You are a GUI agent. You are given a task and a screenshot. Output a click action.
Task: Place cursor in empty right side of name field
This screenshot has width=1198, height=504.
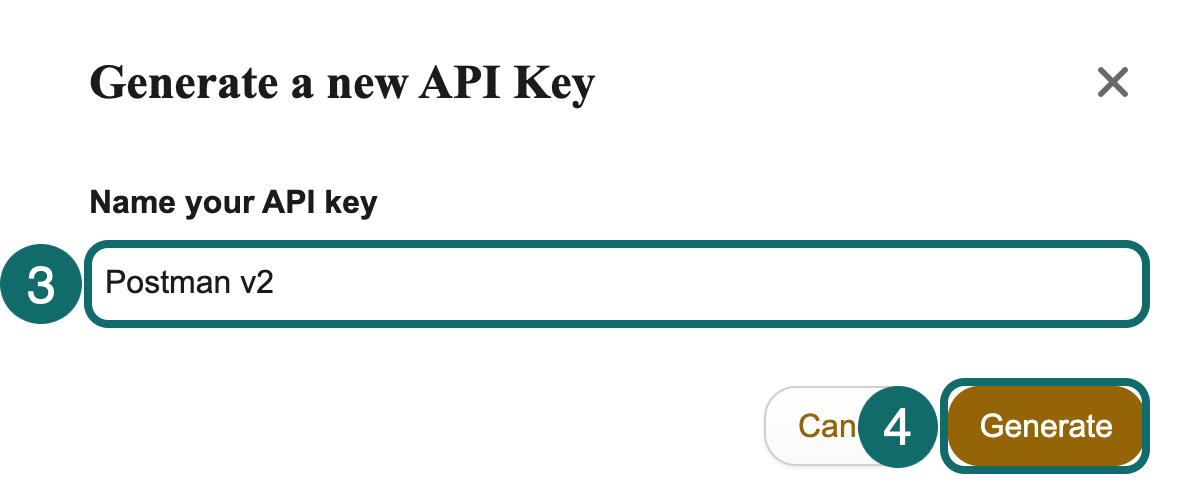(800, 283)
